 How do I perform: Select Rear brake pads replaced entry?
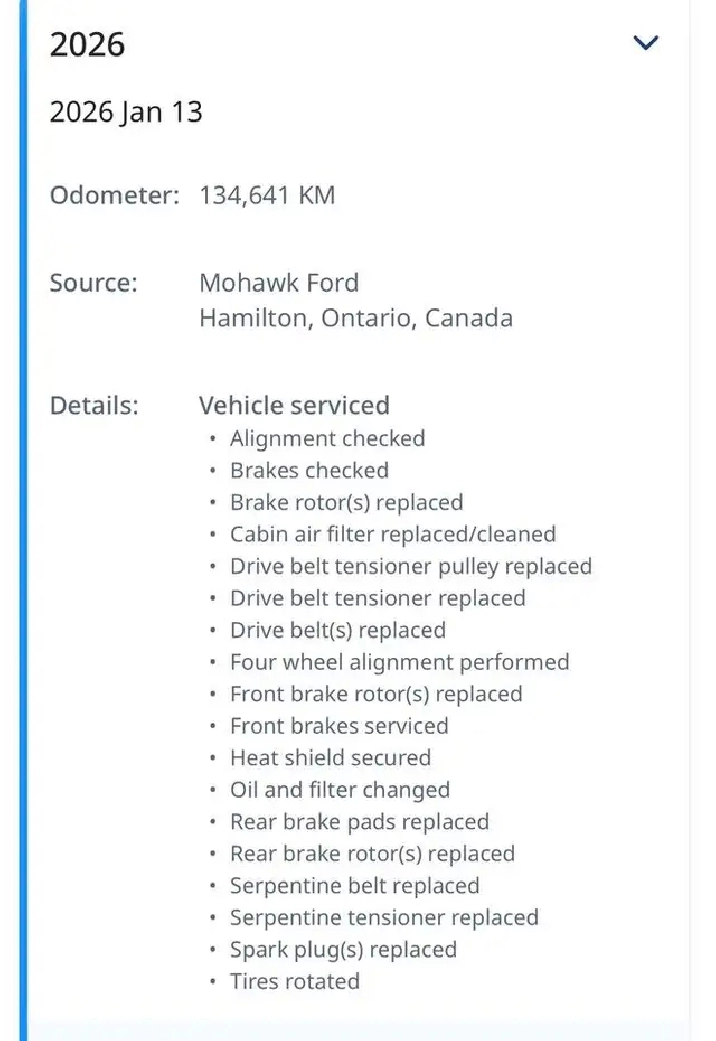(359, 822)
